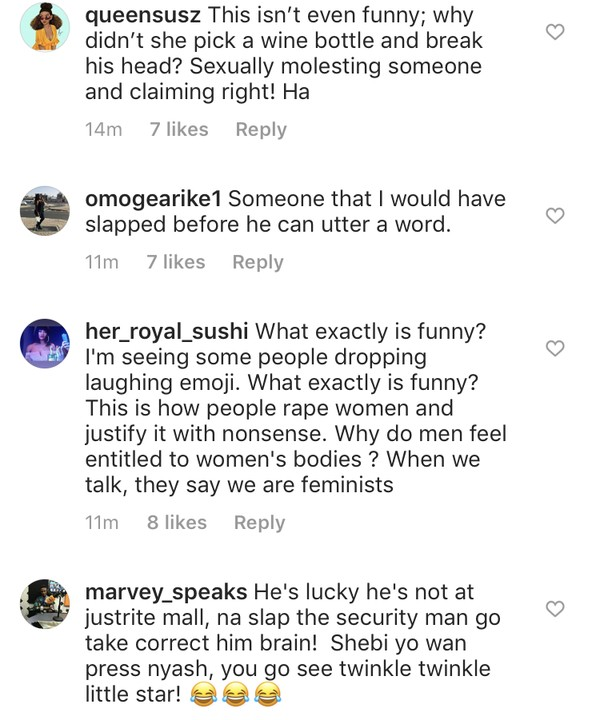This screenshot has height=720, width=600.
Task: Show the 7 likes on queensusz's comment
Action: [179, 129]
